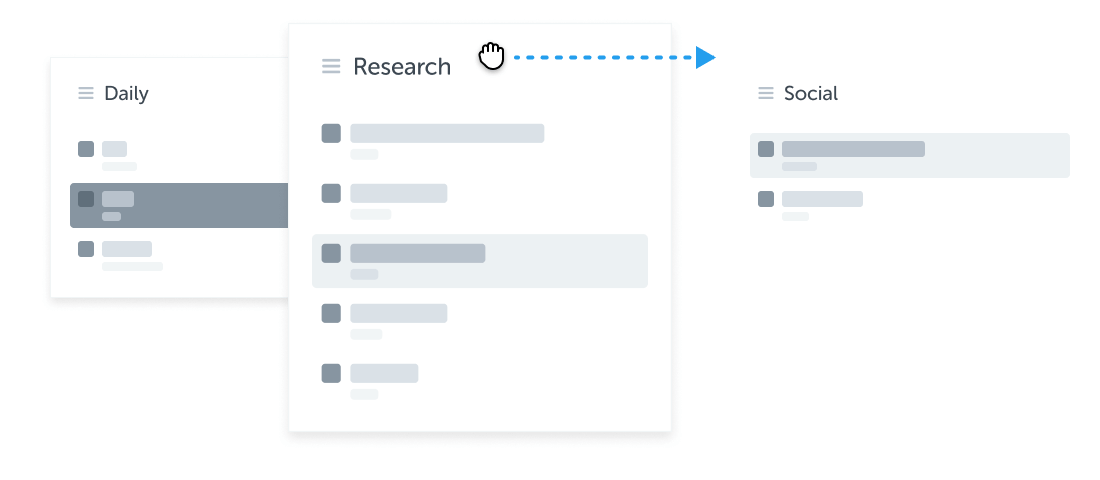This screenshot has height=480, width=1100.
Task: Toggle checkbox of highlighted Research item
Action: pos(331,254)
